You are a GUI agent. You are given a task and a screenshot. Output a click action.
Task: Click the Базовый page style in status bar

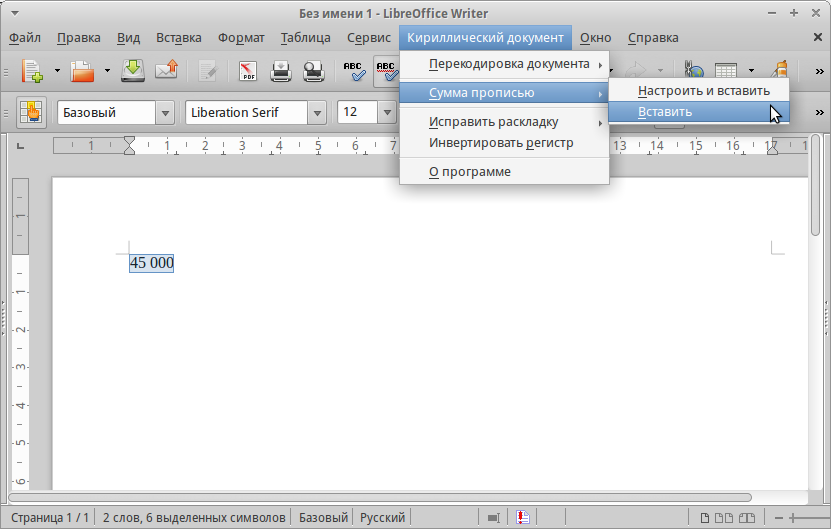coord(323,517)
